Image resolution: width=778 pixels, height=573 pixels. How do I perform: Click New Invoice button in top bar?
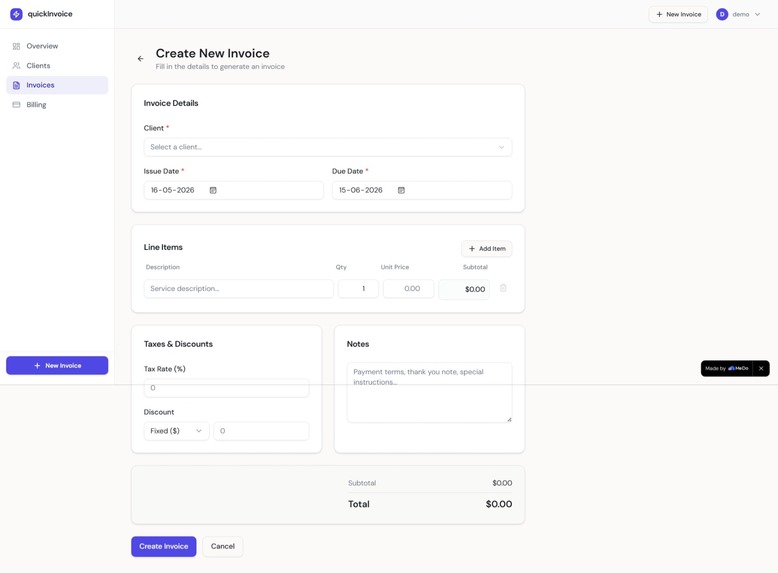[x=678, y=14]
